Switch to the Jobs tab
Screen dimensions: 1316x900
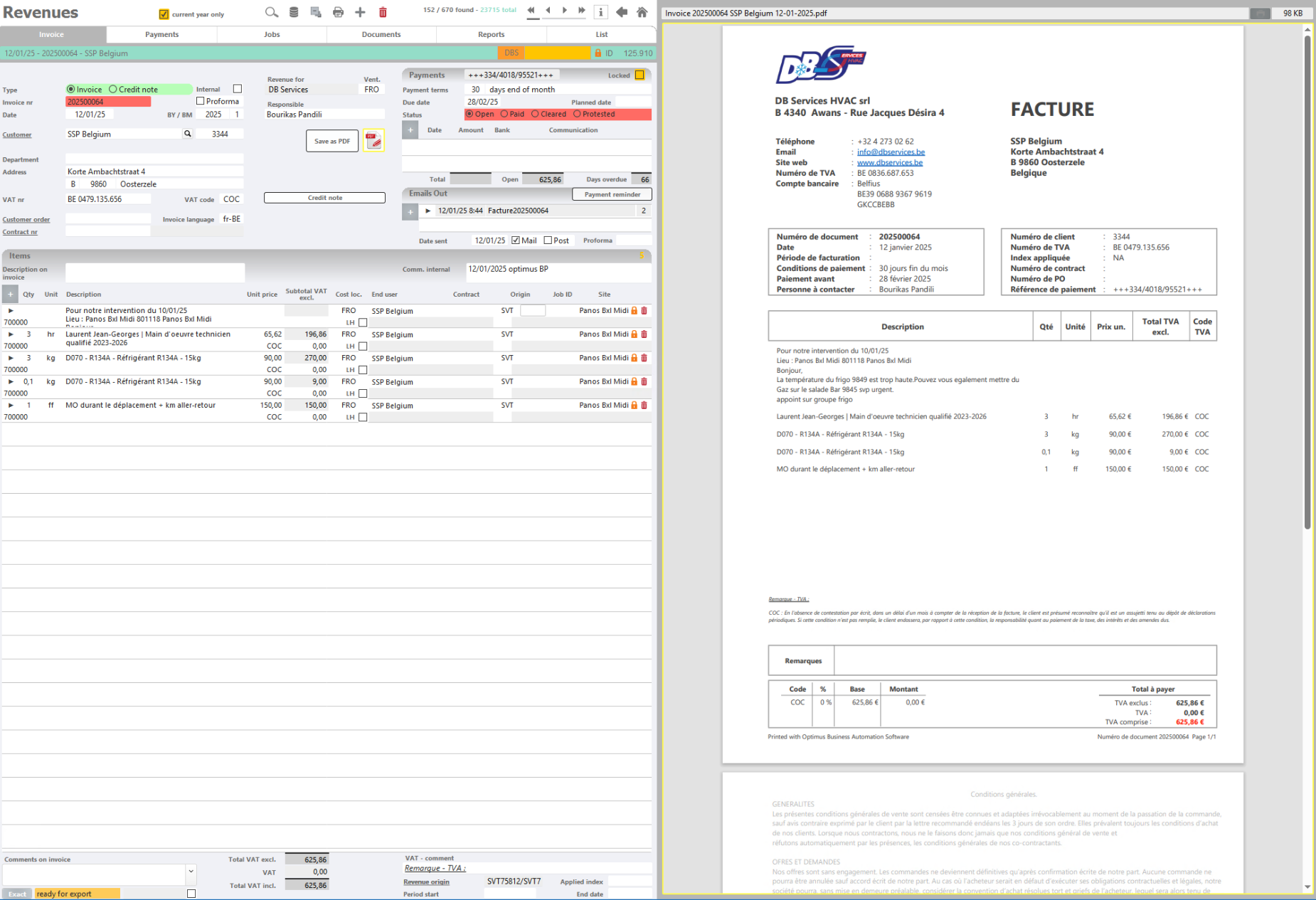click(x=272, y=34)
